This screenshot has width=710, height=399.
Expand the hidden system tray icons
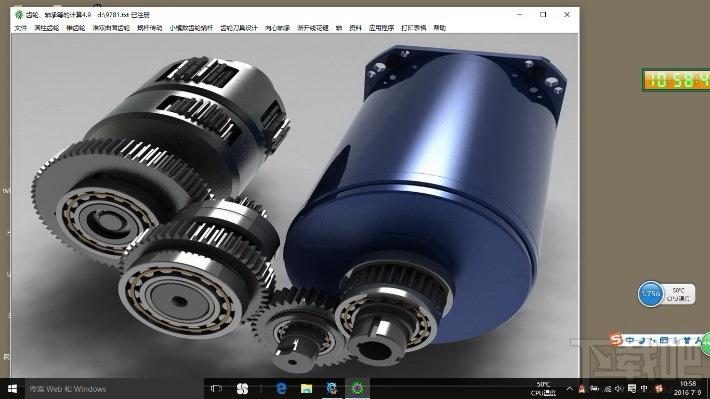pyautogui.click(x=569, y=389)
